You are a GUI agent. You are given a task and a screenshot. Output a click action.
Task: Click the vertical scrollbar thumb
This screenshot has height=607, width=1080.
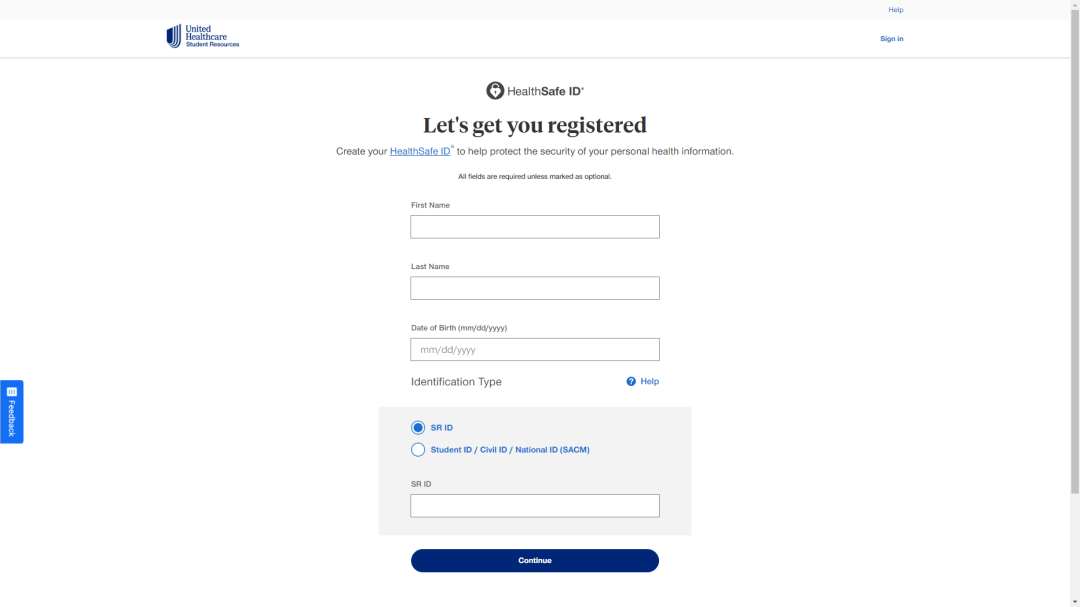click(1075, 250)
